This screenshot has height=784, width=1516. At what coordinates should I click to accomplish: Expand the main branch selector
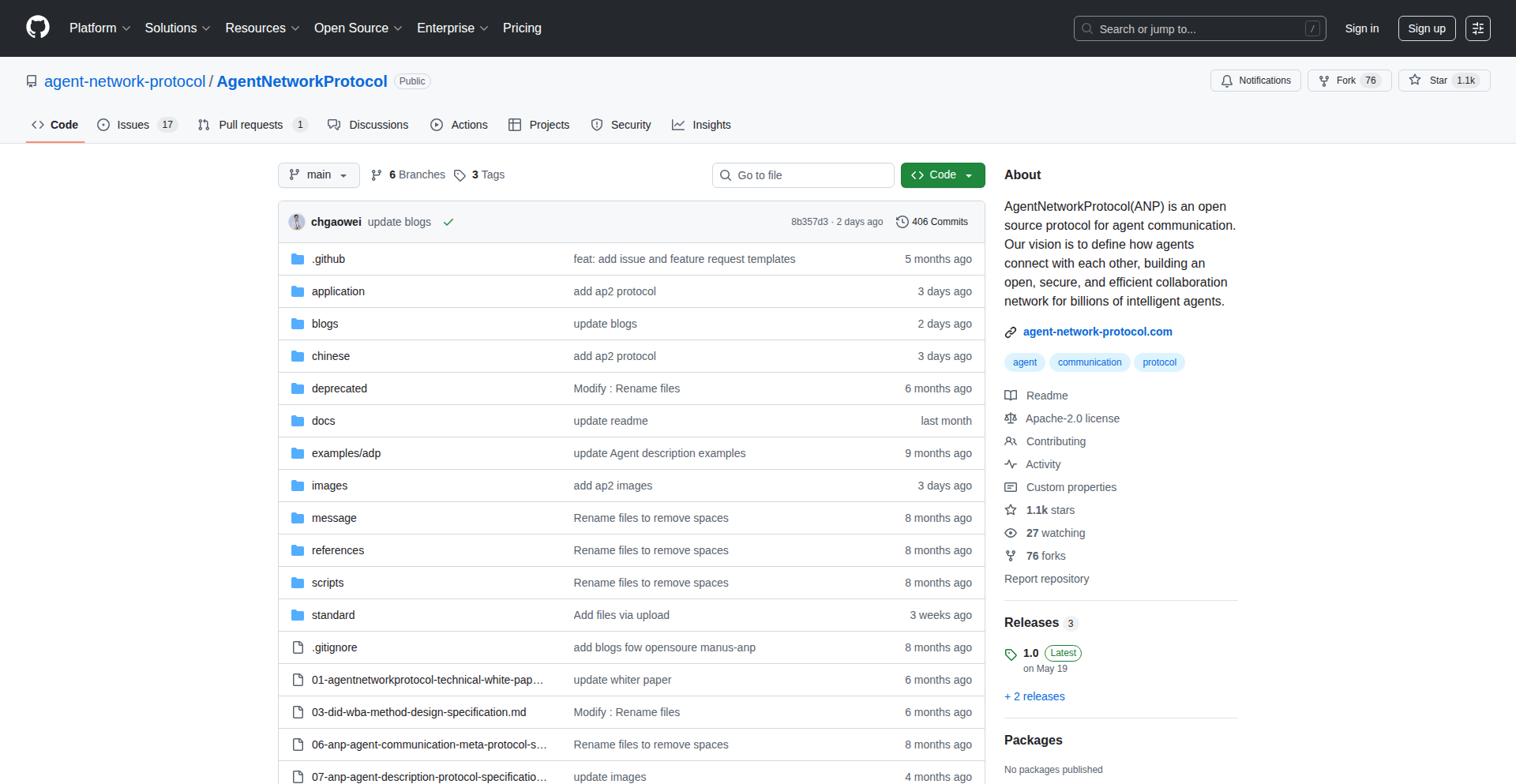(318, 175)
